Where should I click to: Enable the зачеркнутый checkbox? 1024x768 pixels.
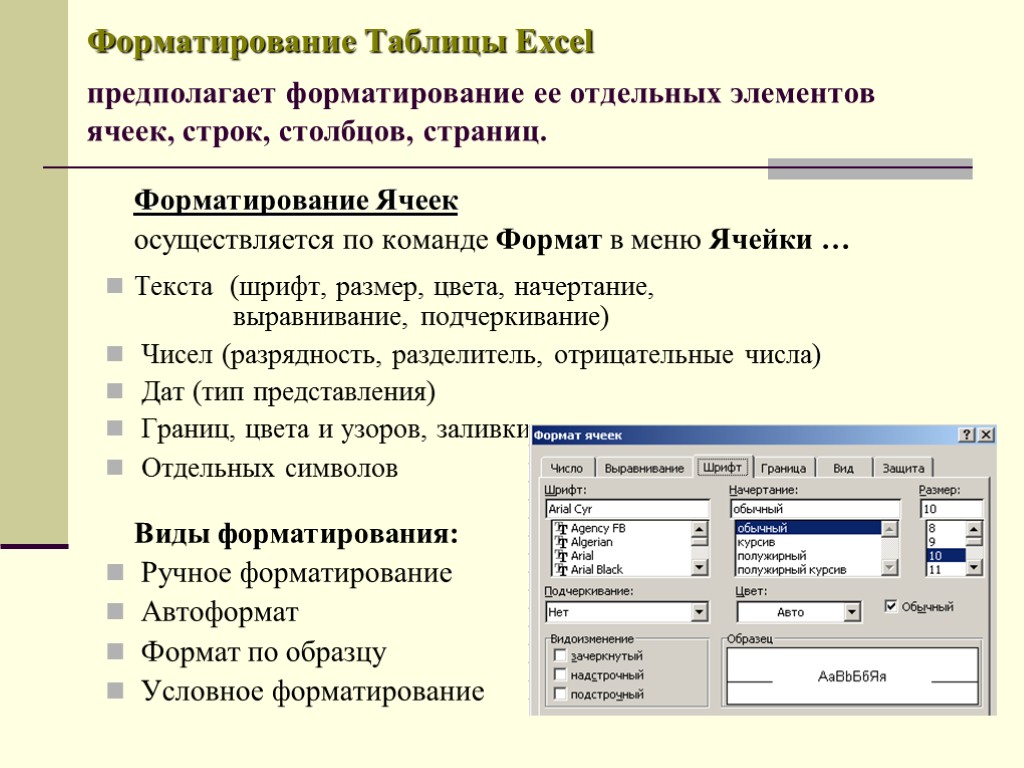pyautogui.click(x=560, y=655)
